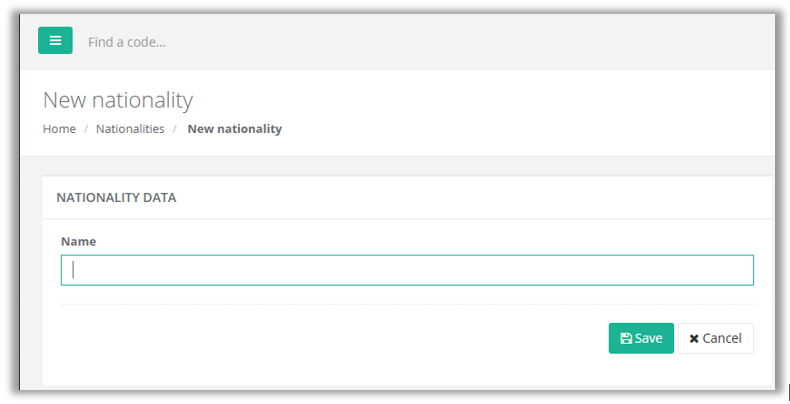Go to Home via the breadcrumb
The height and width of the screenshot is (404, 790).
coord(59,129)
